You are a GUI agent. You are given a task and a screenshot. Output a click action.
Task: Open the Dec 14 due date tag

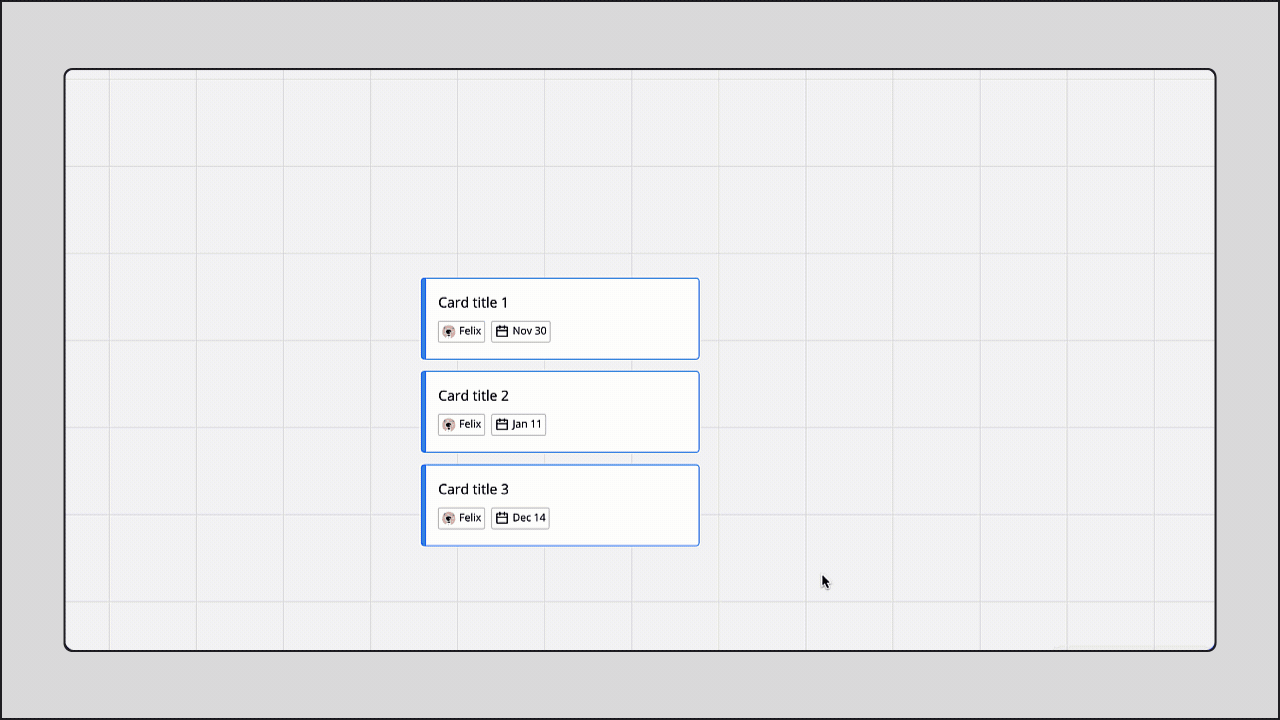[x=520, y=518]
